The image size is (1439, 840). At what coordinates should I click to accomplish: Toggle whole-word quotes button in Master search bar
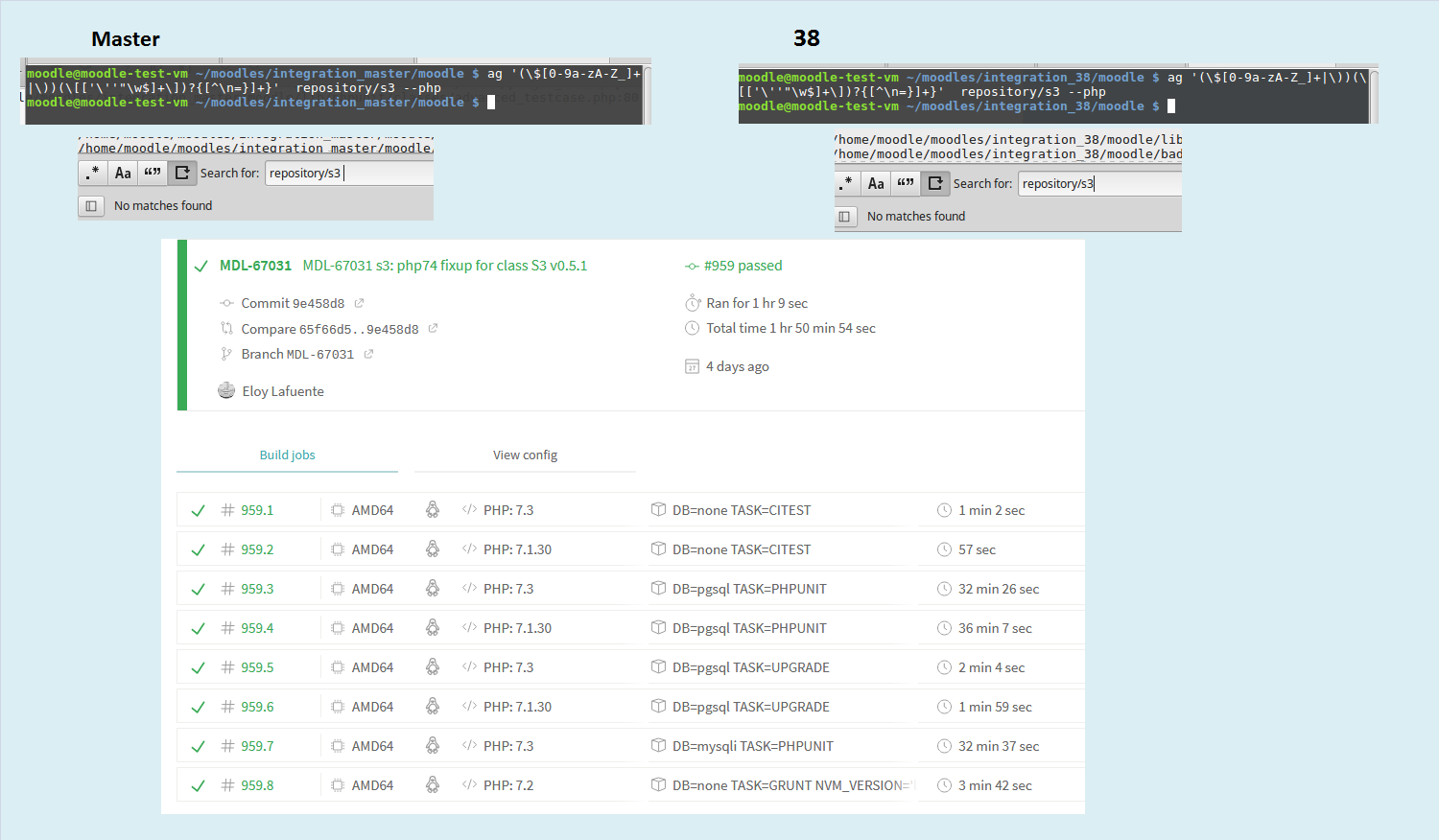coord(153,173)
